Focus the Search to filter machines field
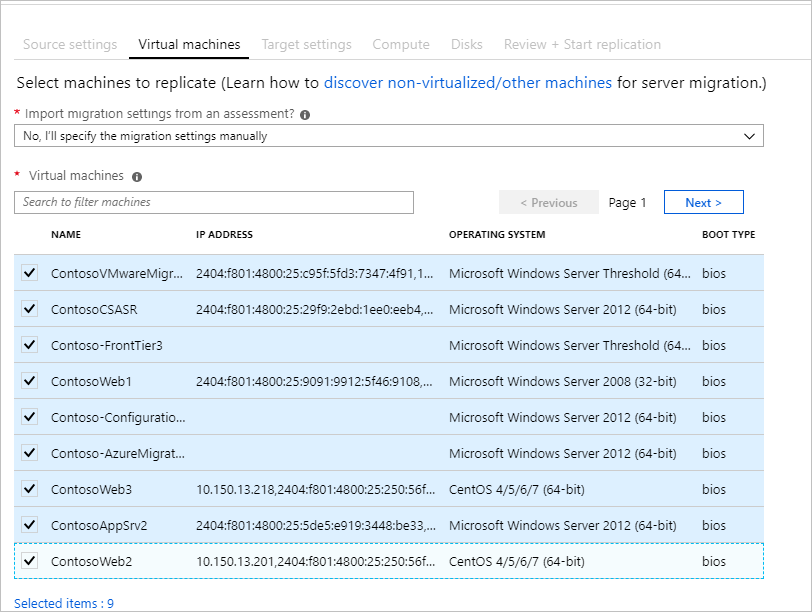Image resolution: width=812 pixels, height=612 pixels. [x=214, y=202]
